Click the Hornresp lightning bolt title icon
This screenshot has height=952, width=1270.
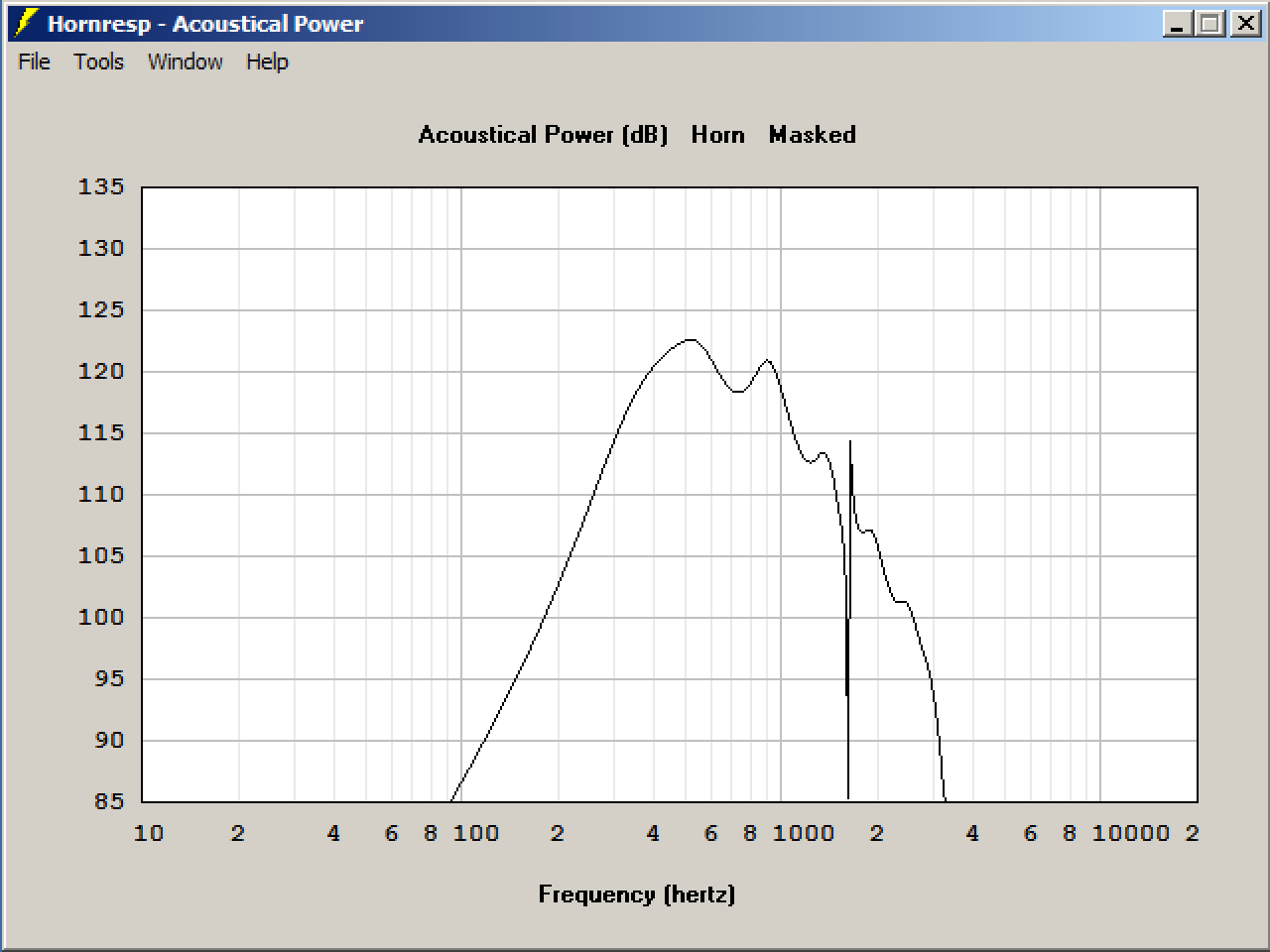27,23
